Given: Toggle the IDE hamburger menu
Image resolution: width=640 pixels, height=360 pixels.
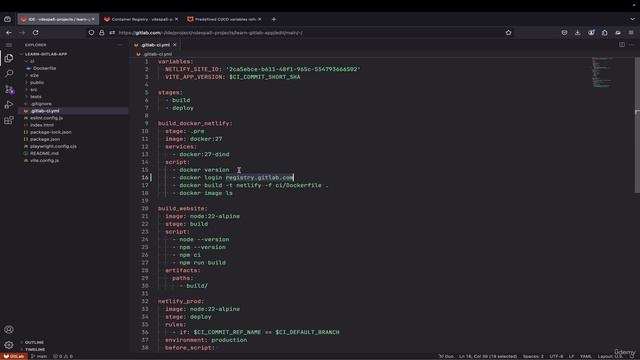Looking at the screenshot, I should point(9,45).
